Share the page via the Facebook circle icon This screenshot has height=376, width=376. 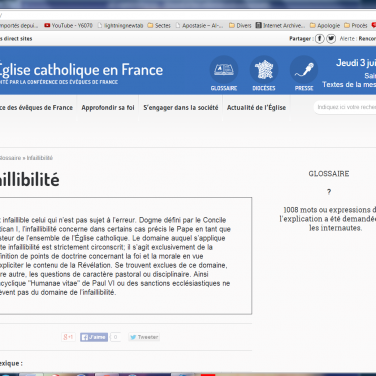(320, 39)
